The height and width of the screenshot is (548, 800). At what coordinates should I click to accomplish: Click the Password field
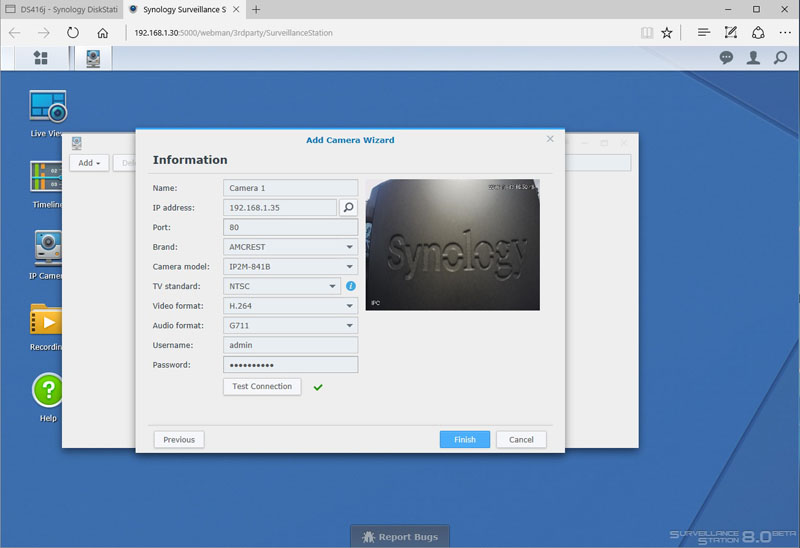click(290, 365)
